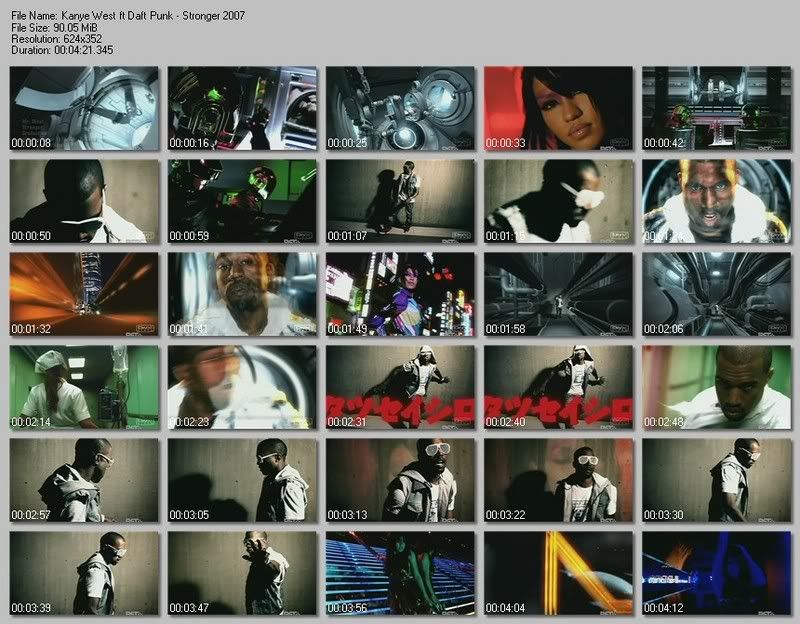Open the blurred frame at 00:02:23

(x=242, y=387)
